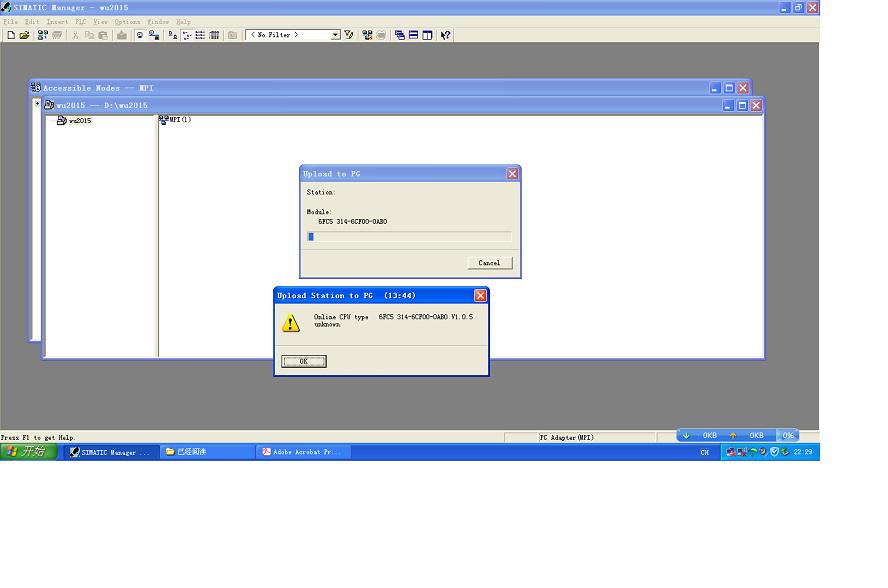The image size is (888, 588).
Task: Click the Simulation On/Off toolbar icon
Action: (381, 35)
